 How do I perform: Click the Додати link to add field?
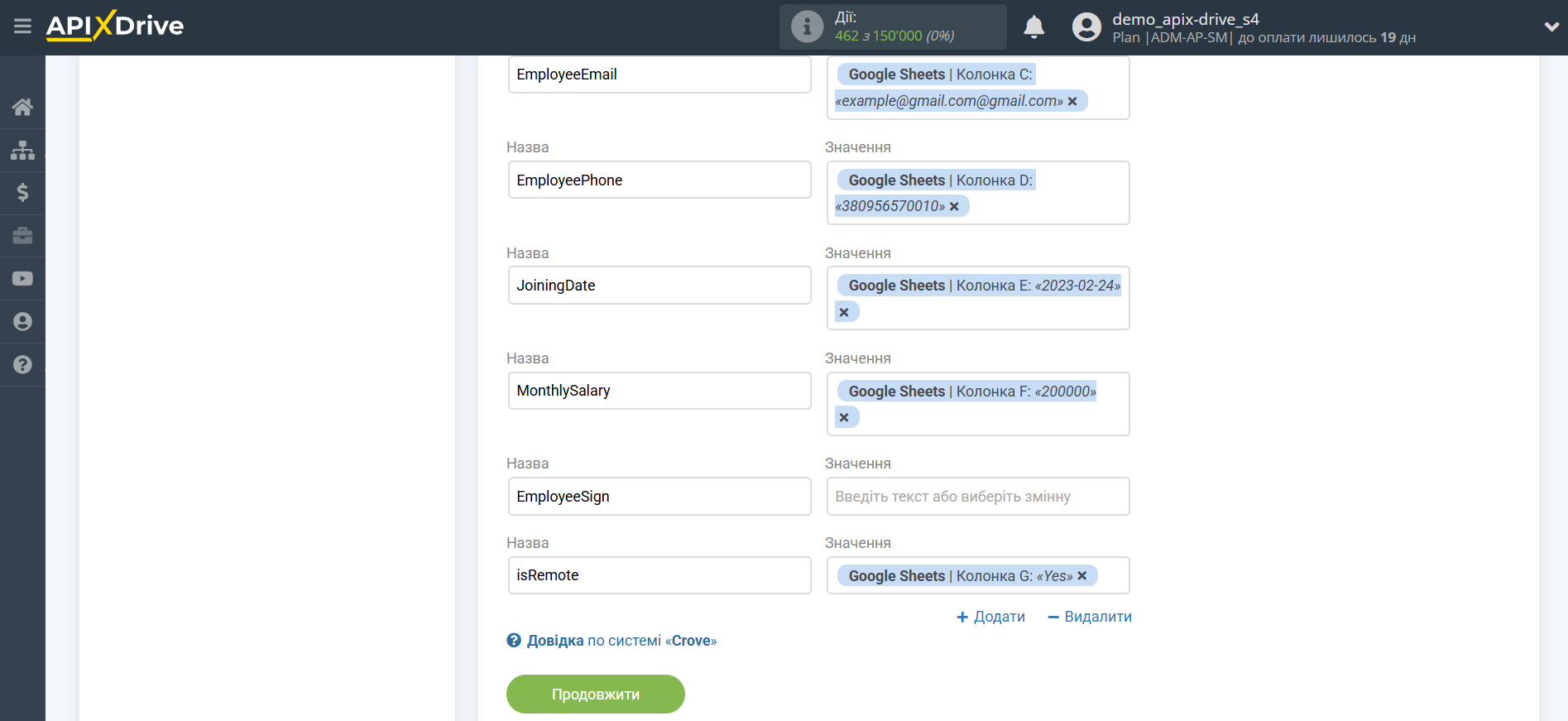pyautogui.click(x=991, y=617)
